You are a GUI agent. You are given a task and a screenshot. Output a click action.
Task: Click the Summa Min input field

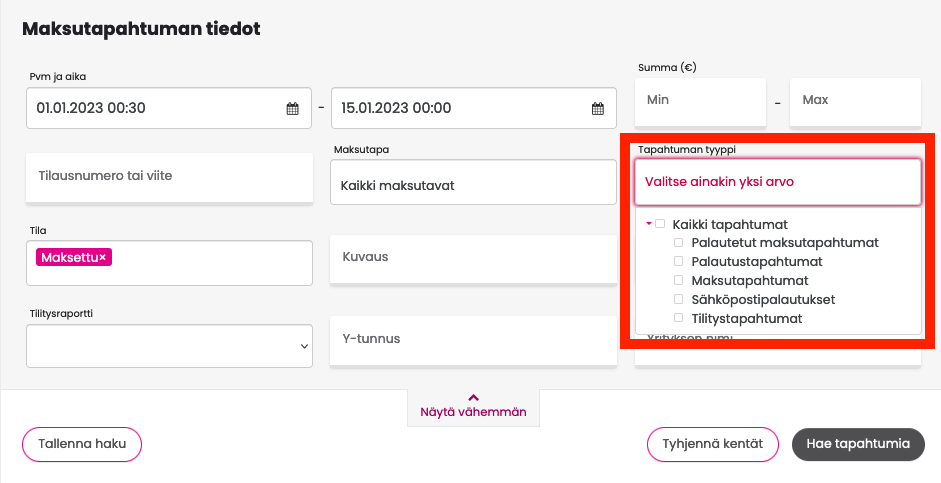(700, 102)
